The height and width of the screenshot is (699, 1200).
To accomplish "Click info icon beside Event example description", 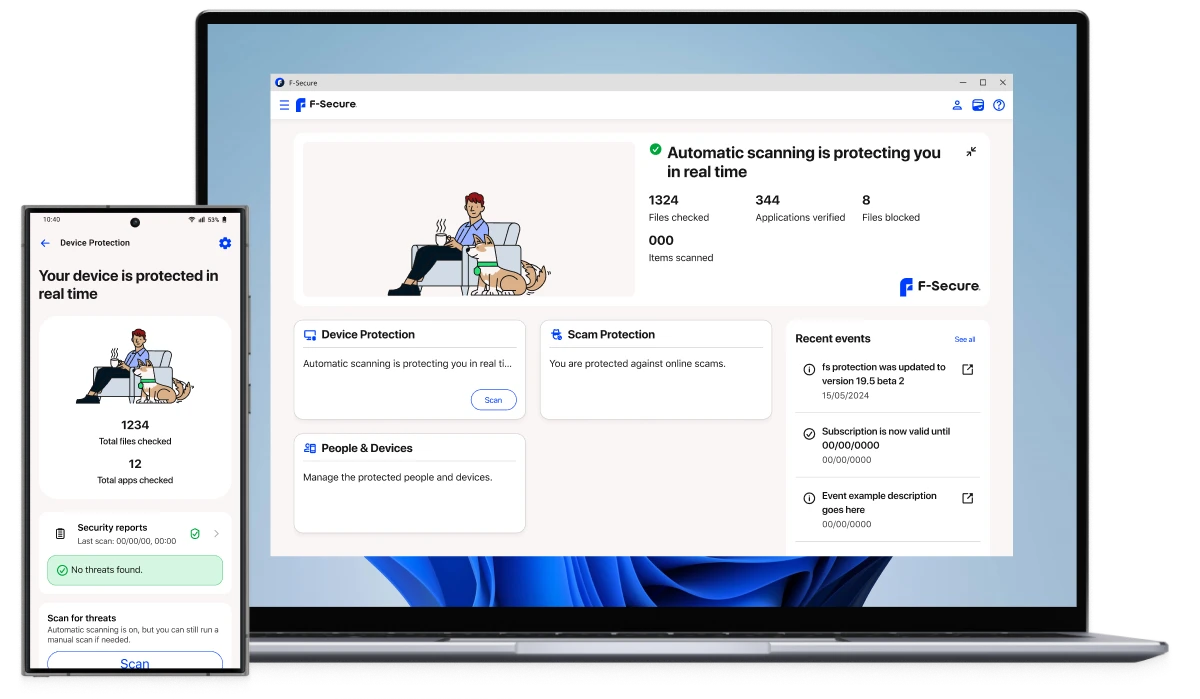I will [809, 498].
